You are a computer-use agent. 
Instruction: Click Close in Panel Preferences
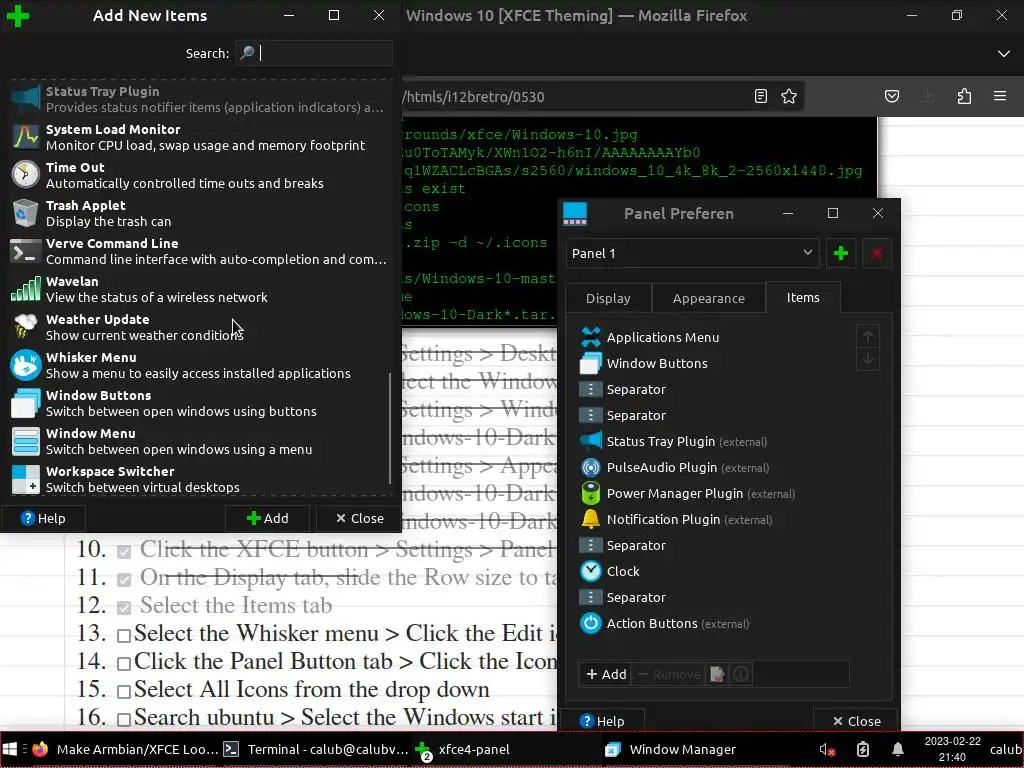(856, 721)
